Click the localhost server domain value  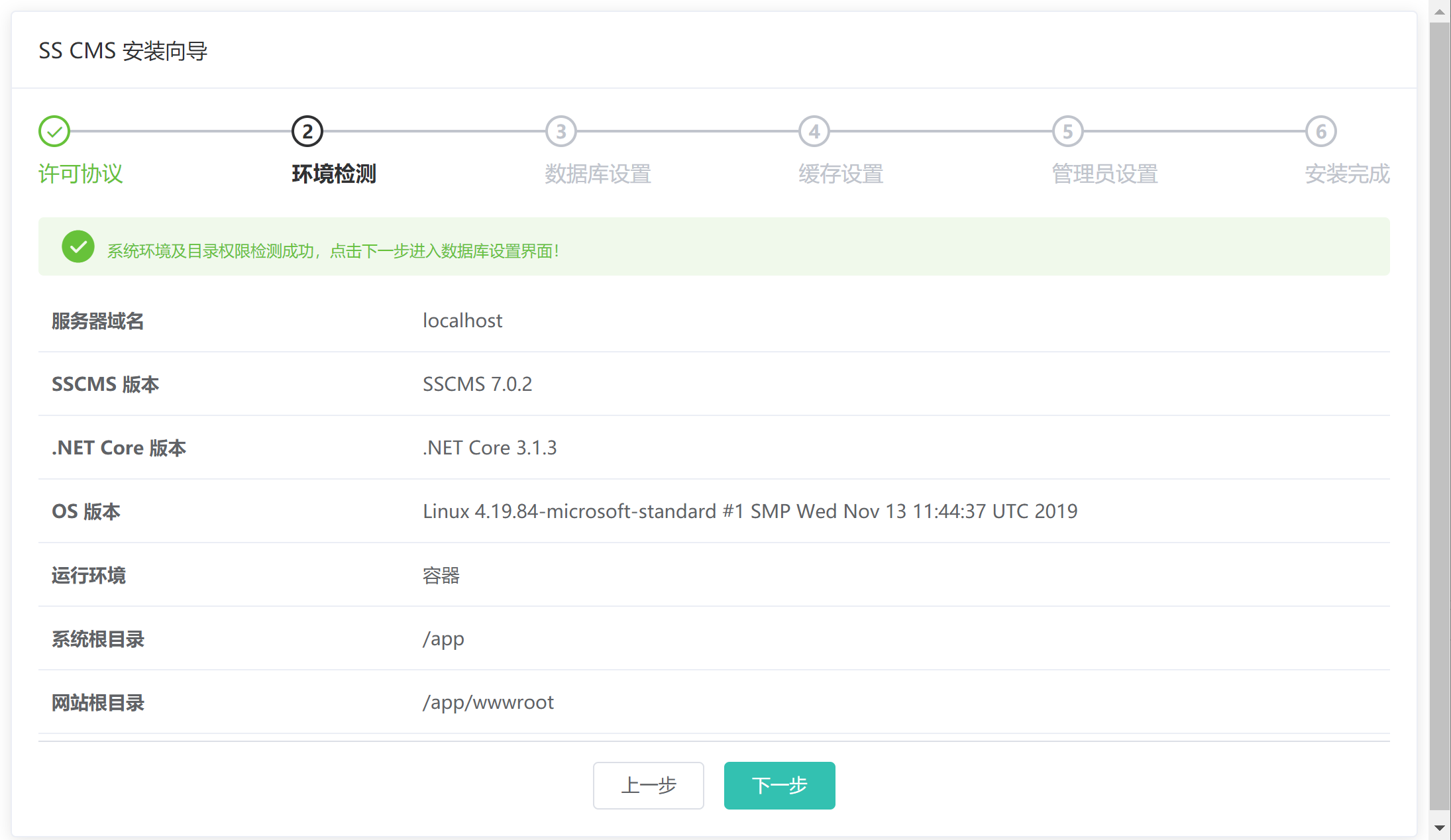pos(462,321)
